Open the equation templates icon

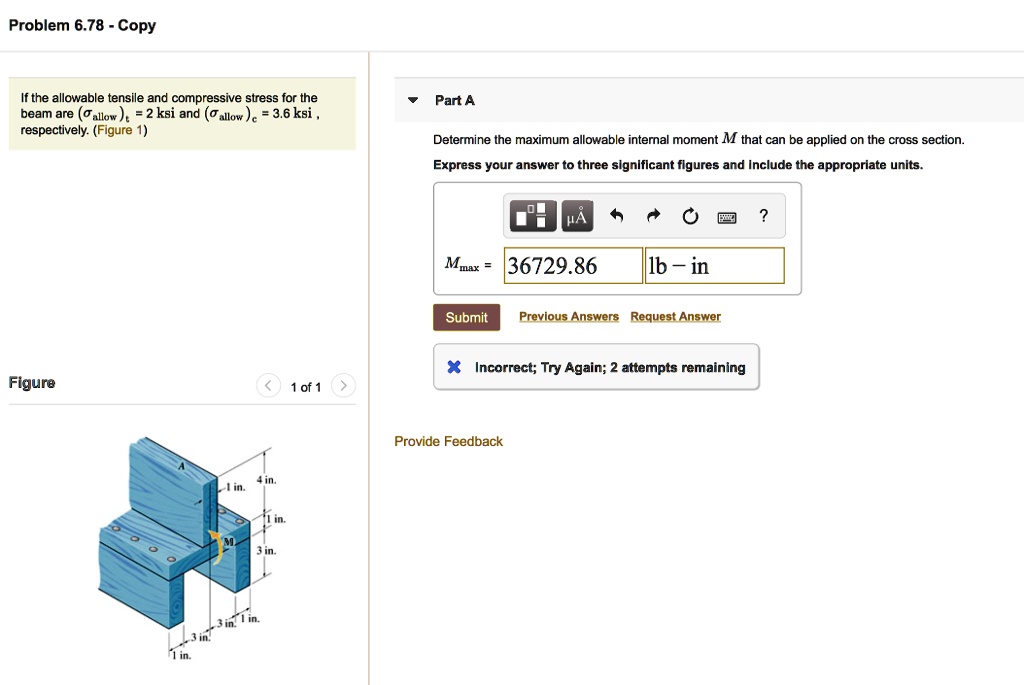tap(531, 215)
